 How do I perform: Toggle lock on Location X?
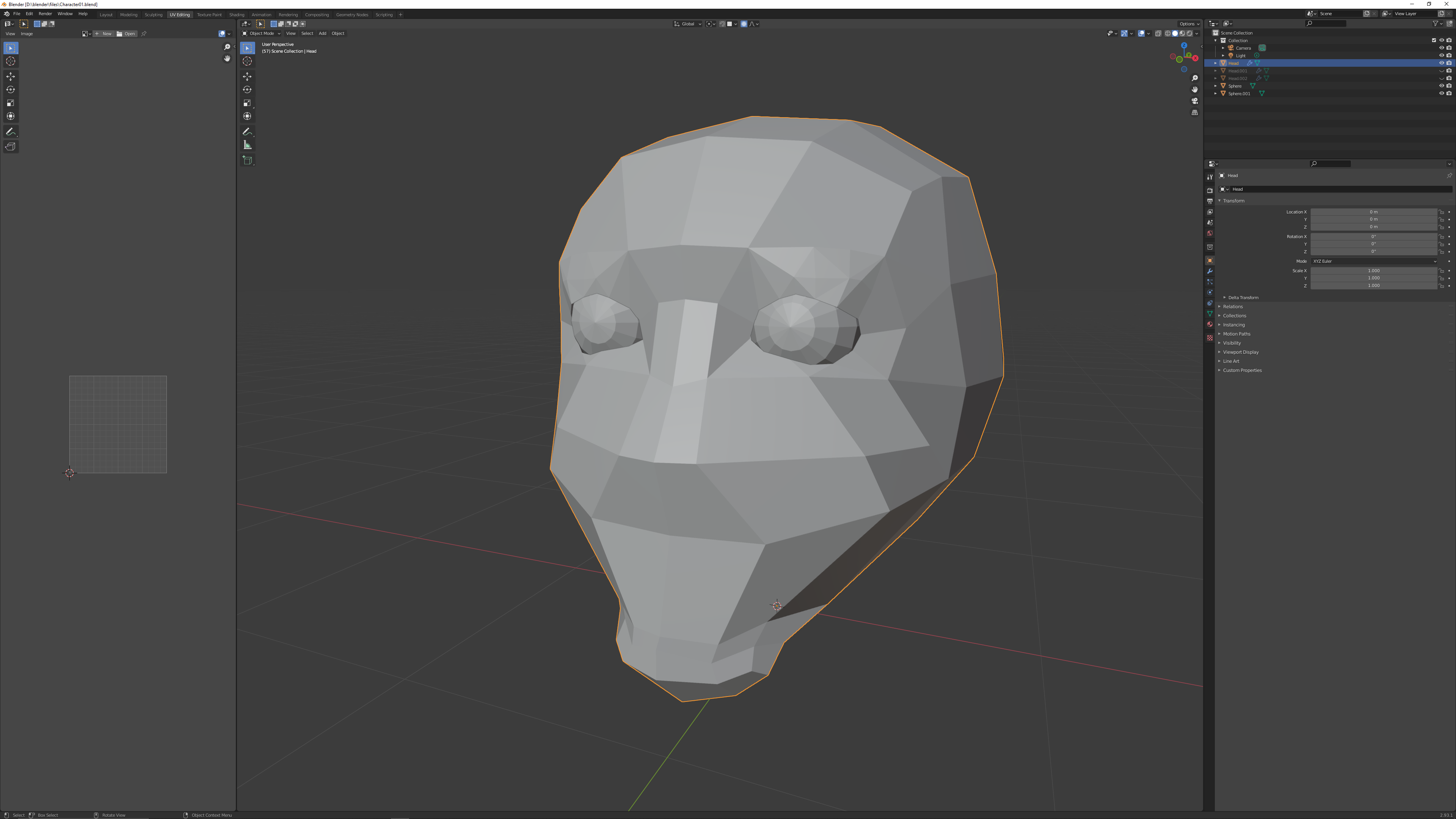pyautogui.click(x=1441, y=212)
